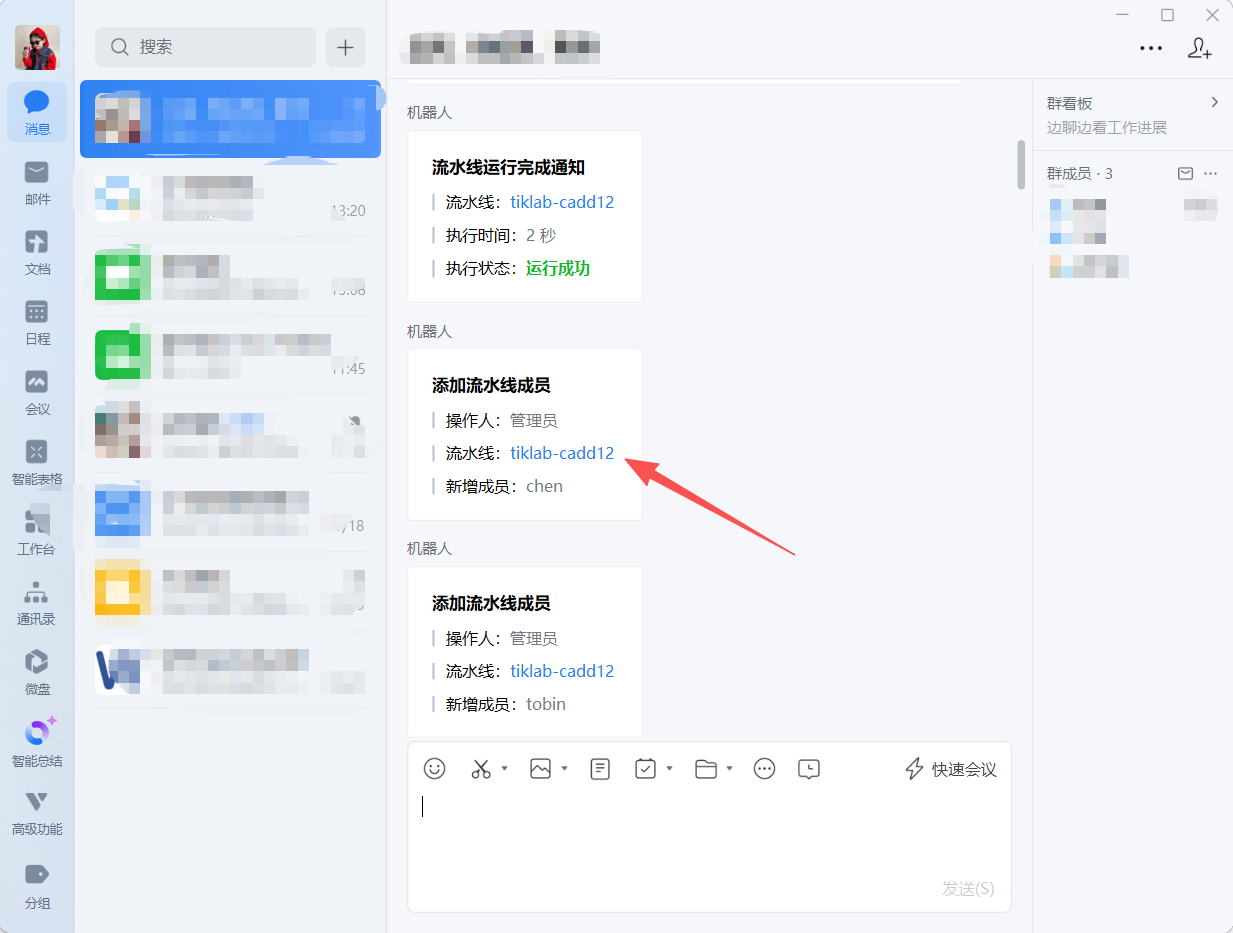The image size is (1233, 933).
Task: Open 智能表格 smart sheets
Action: pyautogui.click(x=37, y=463)
